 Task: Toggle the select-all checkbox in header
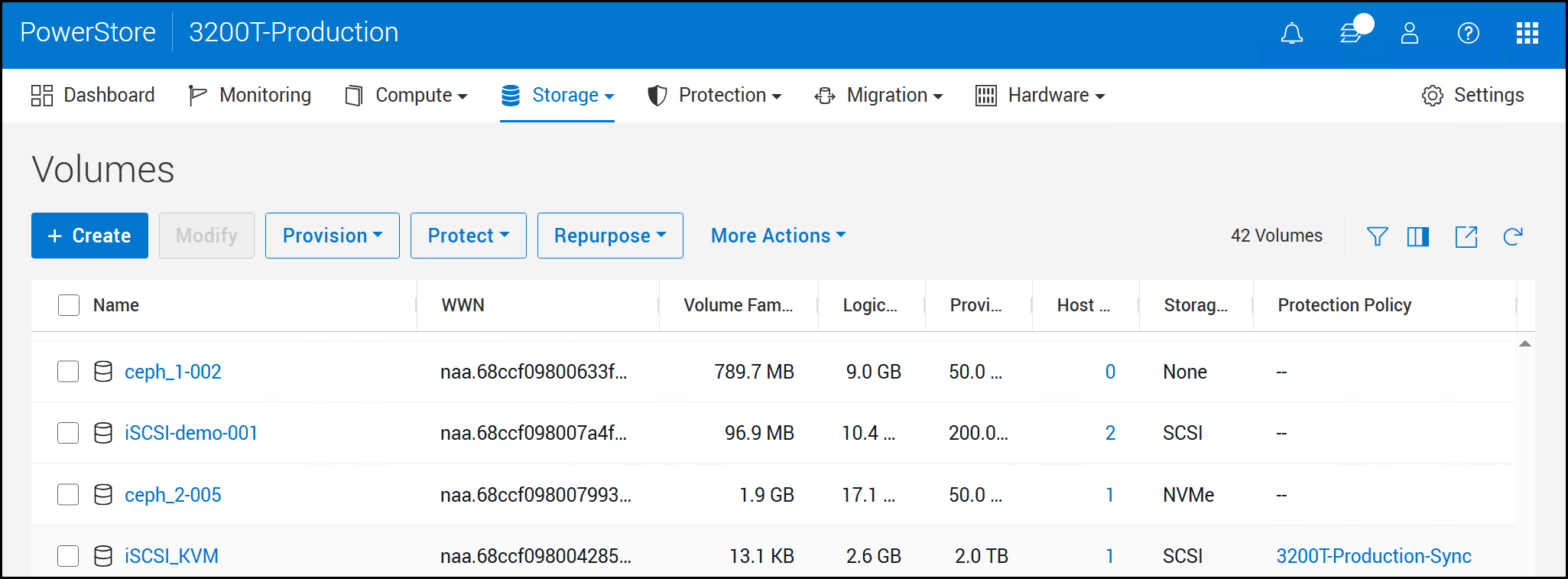[69, 305]
